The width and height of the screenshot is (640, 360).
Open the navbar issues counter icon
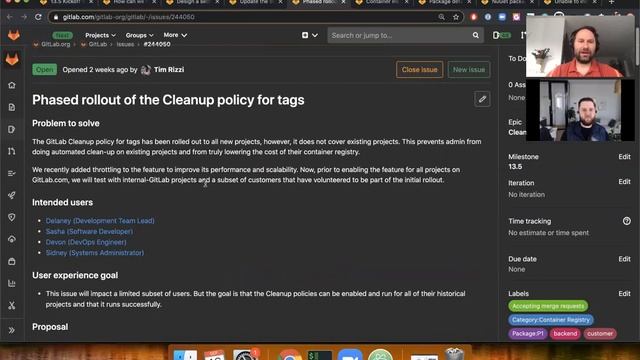point(501,35)
